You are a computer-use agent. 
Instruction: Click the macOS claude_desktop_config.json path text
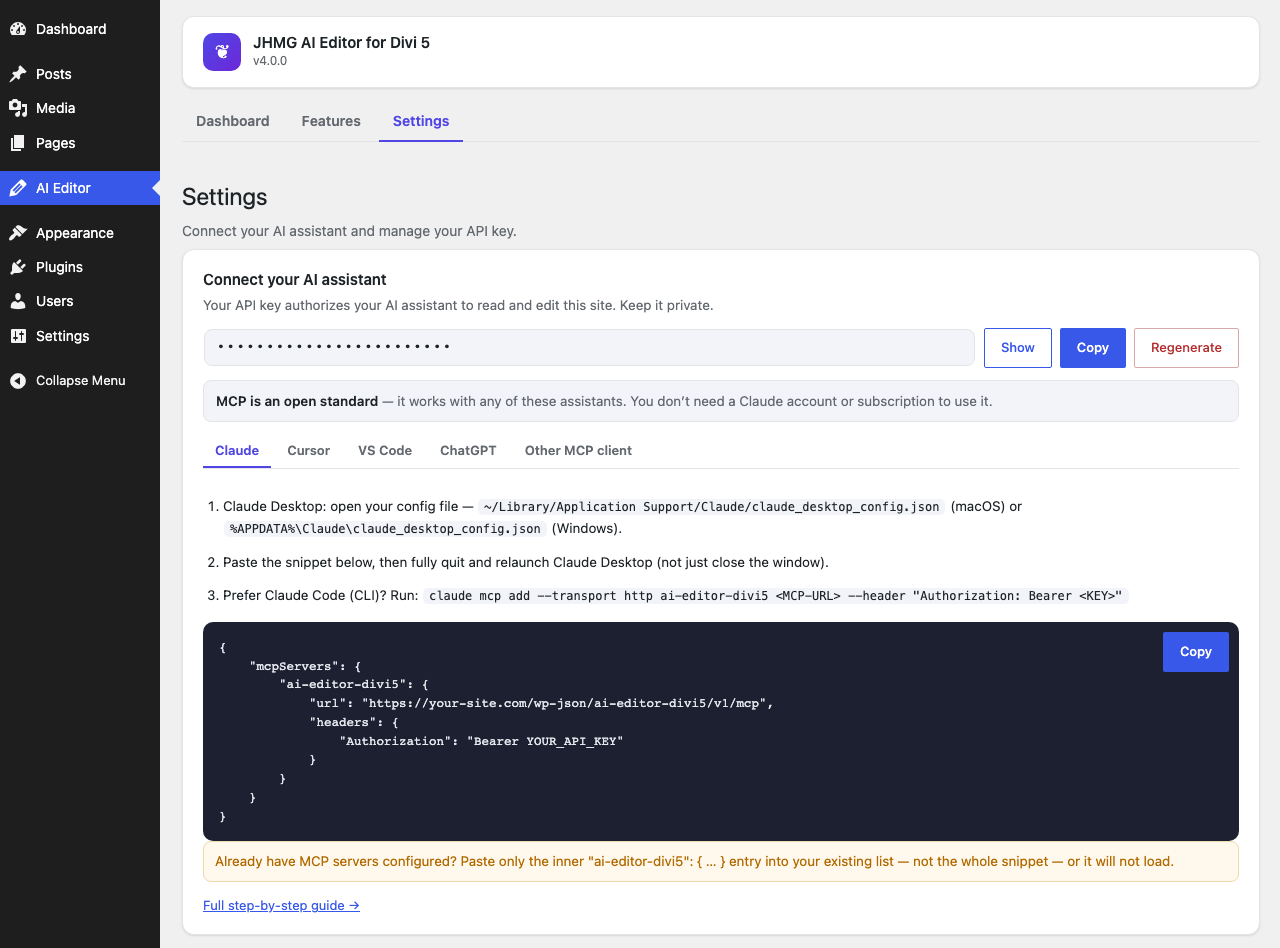point(711,507)
